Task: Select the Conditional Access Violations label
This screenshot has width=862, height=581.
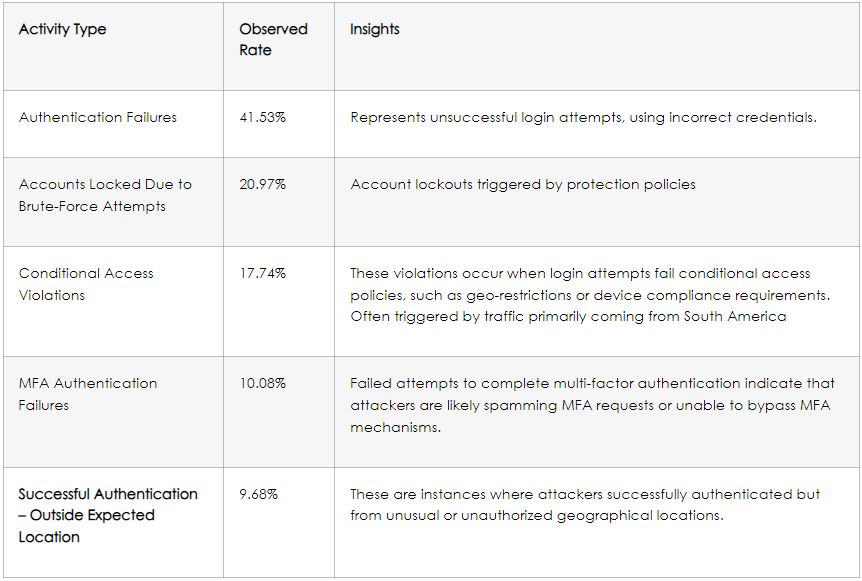Action: [86, 284]
